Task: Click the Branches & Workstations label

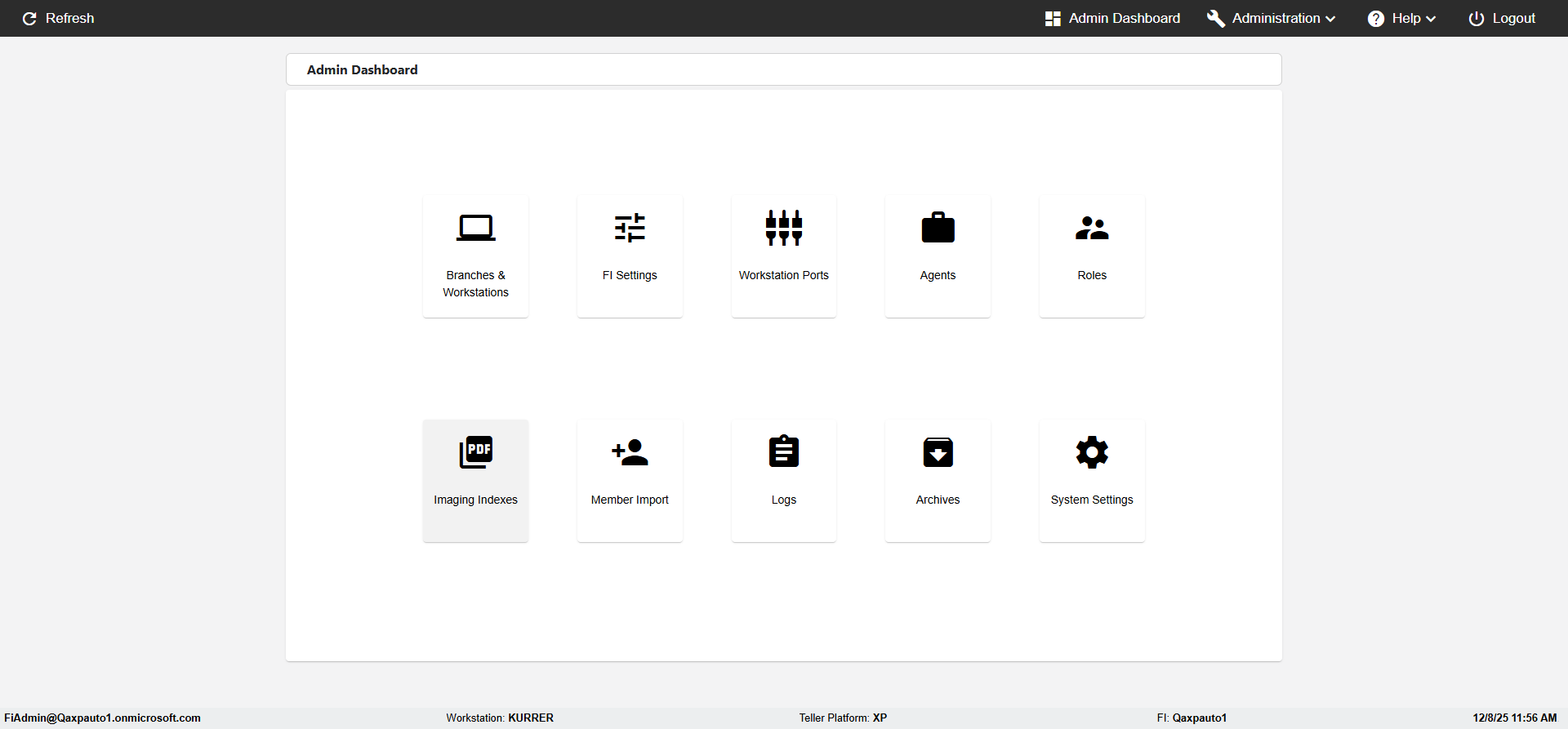Action: (475, 284)
